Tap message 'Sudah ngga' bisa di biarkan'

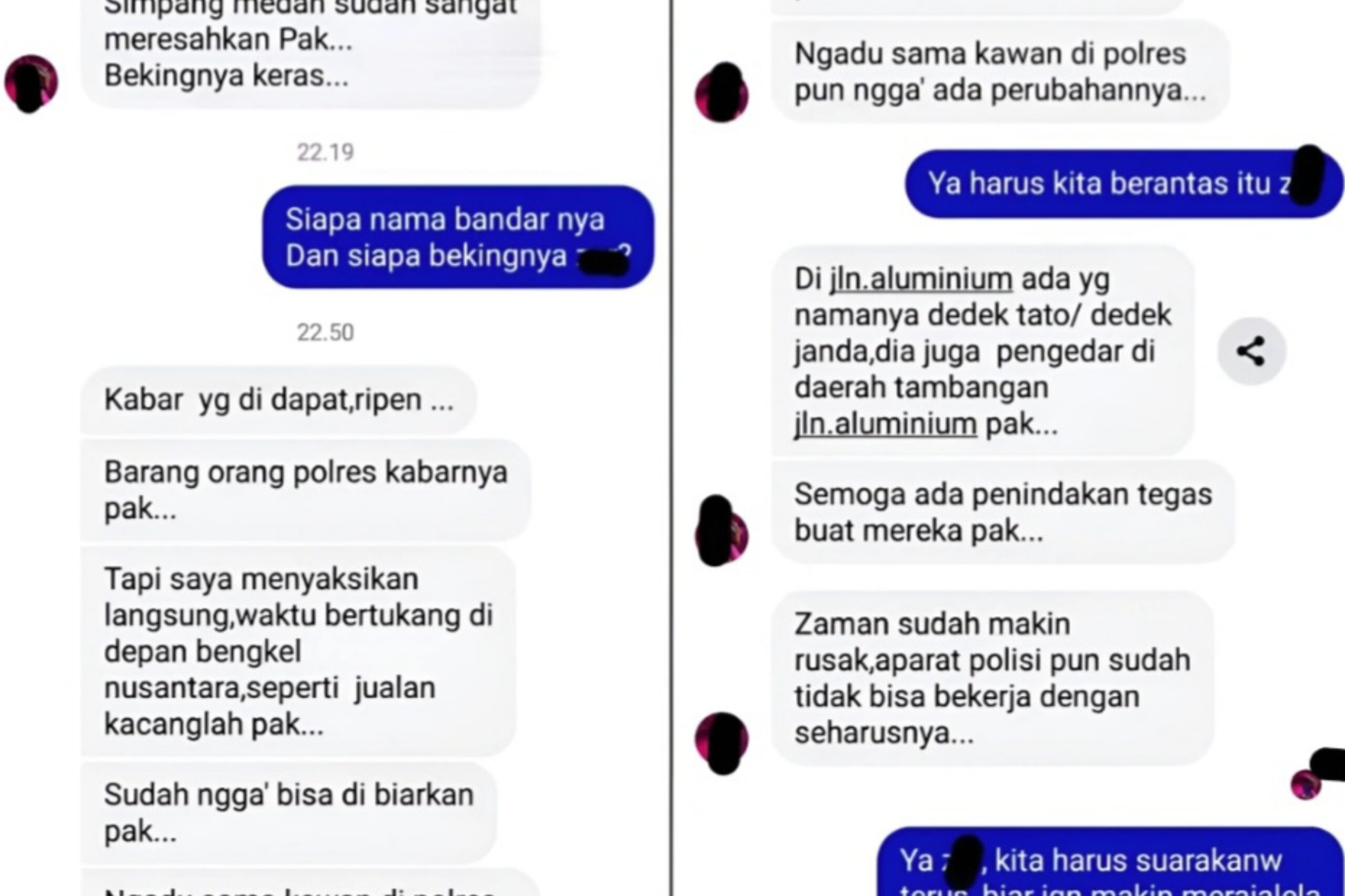(288, 812)
